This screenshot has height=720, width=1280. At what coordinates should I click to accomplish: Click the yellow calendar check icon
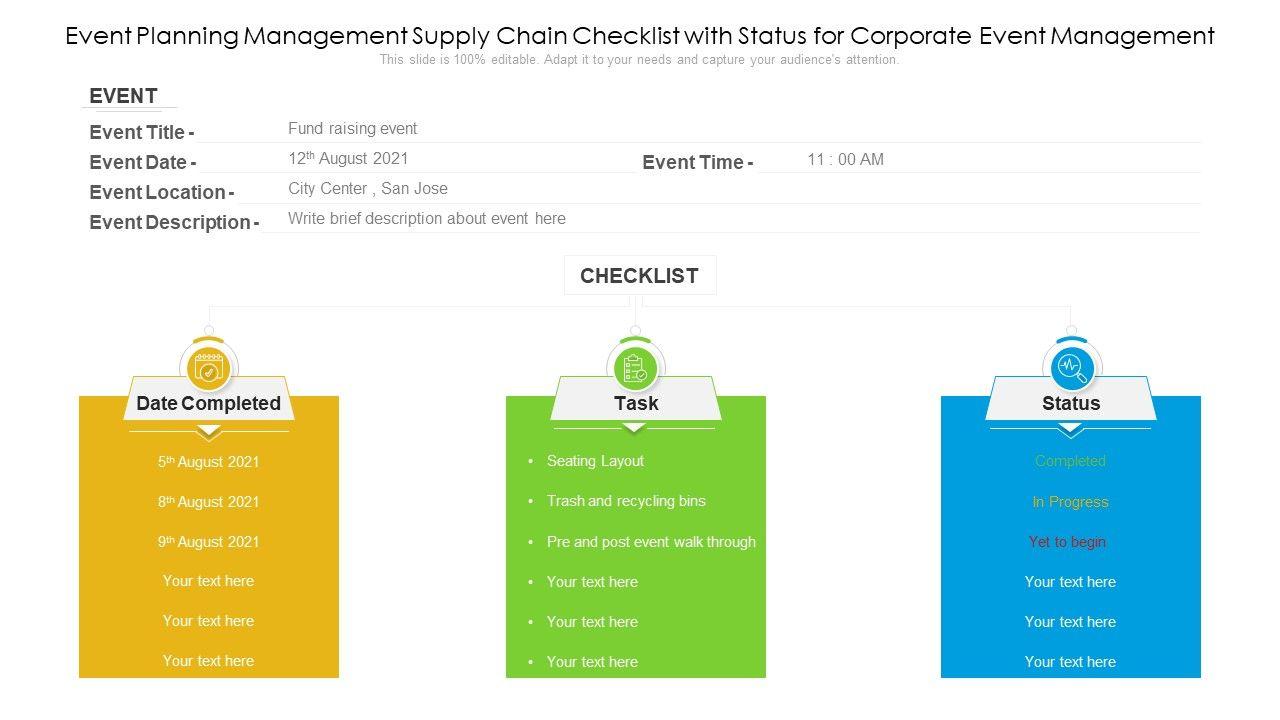pyautogui.click(x=208, y=370)
